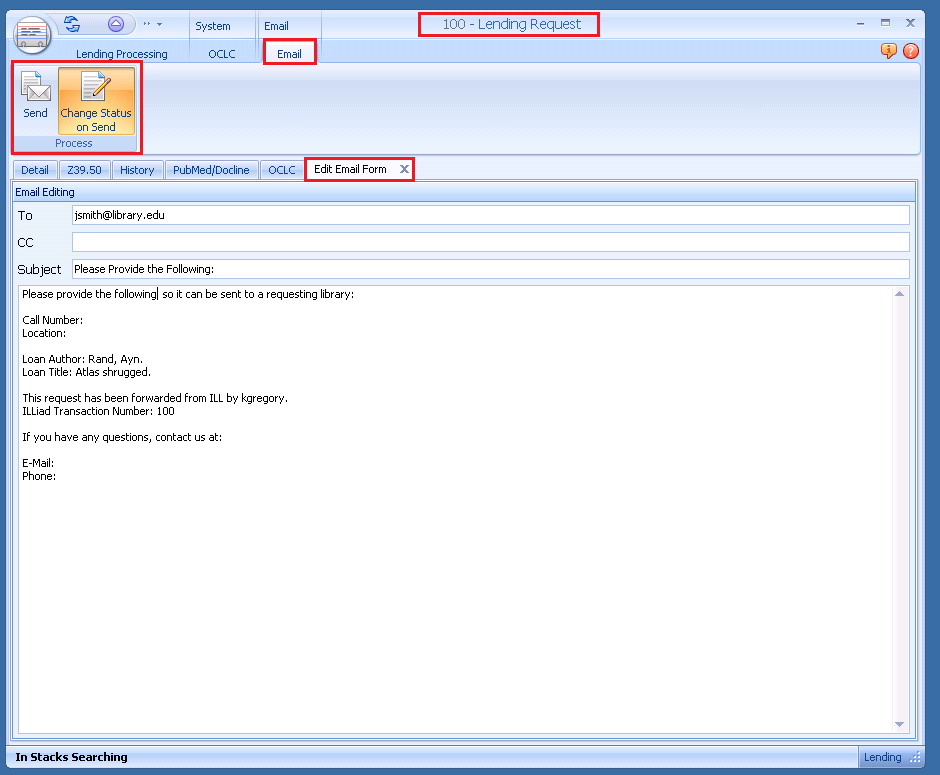940x775 pixels.
Task: Select the Email ribbon tab
Action: (289, 54)
